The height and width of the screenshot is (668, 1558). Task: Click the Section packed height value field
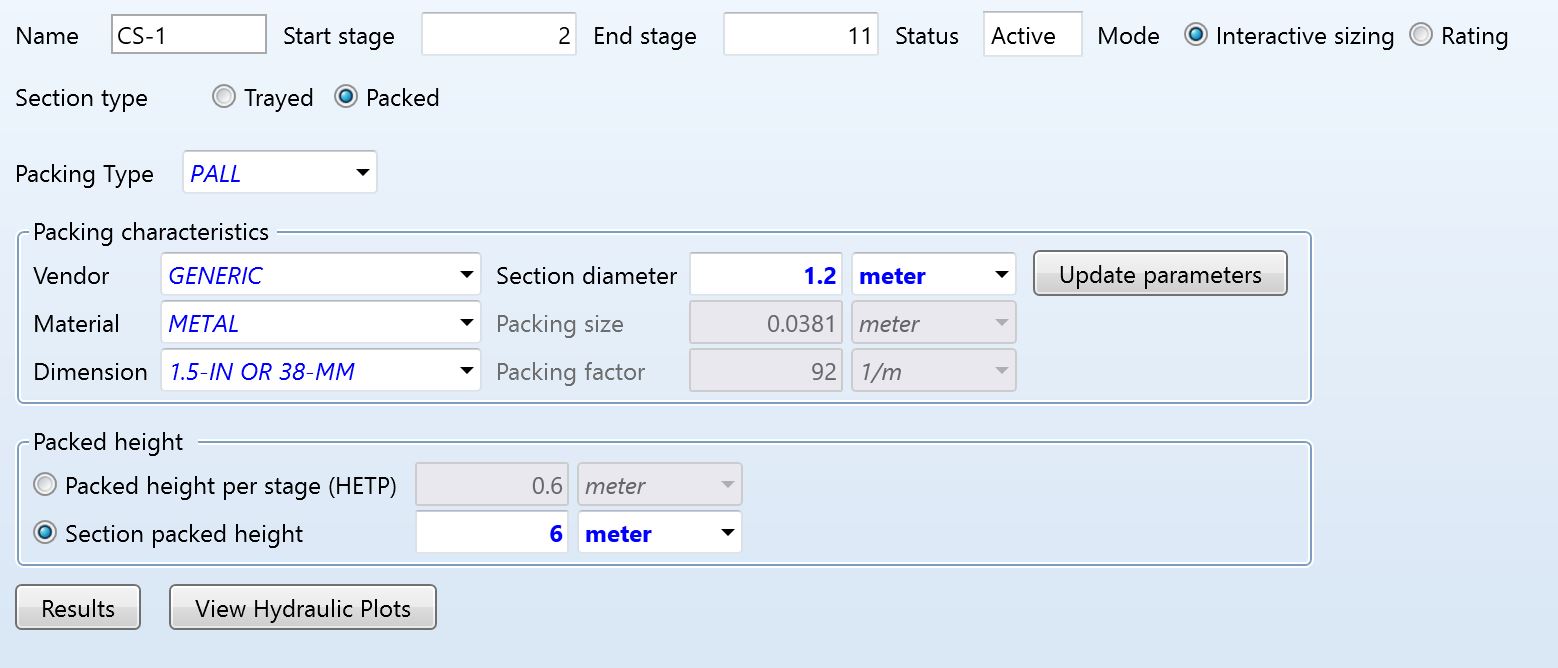point(492,534)
